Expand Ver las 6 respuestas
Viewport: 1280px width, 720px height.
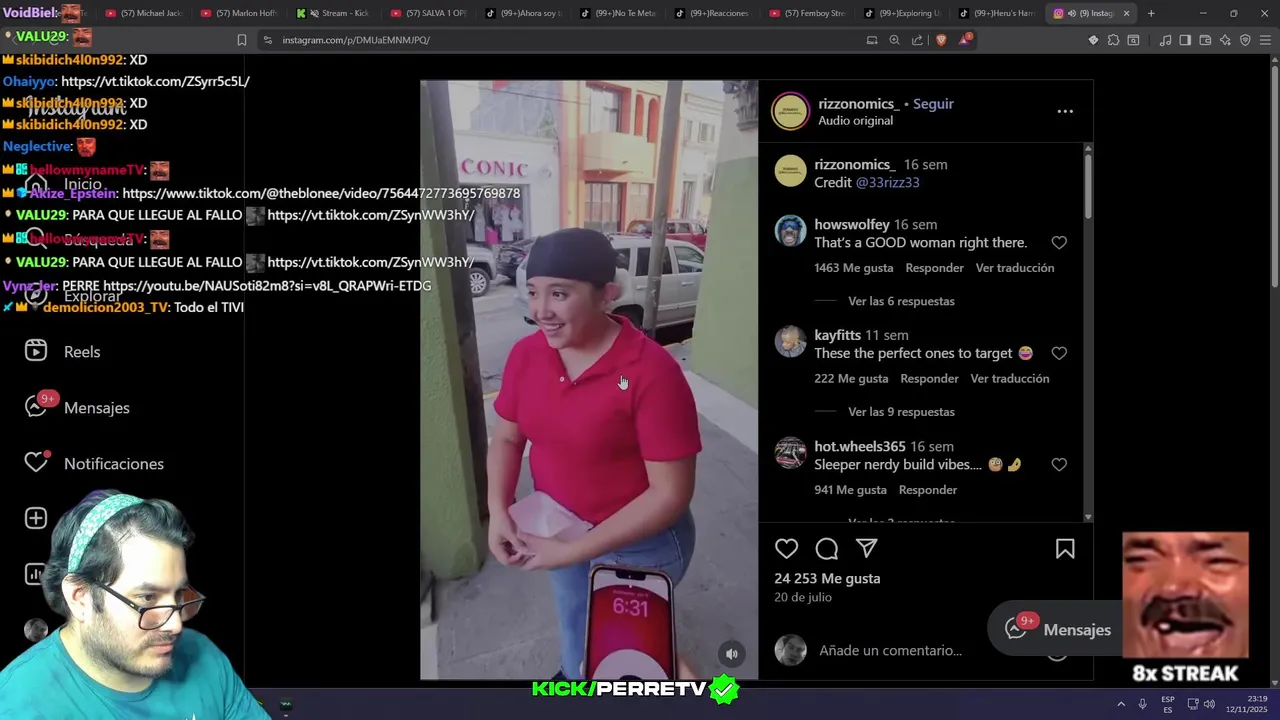point(901,301)
